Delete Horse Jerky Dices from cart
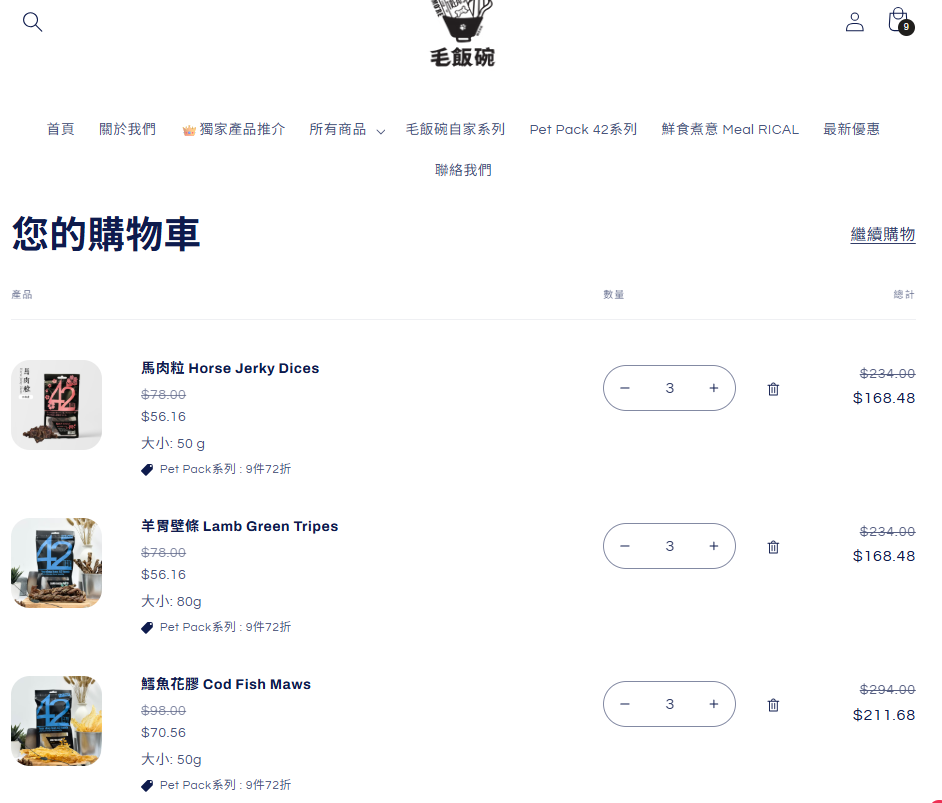 point(773,389)
